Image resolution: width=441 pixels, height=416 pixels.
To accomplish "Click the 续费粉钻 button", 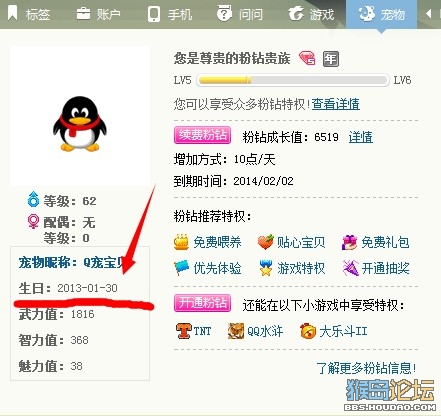I will pyautogui.click(x=202, y=135).
